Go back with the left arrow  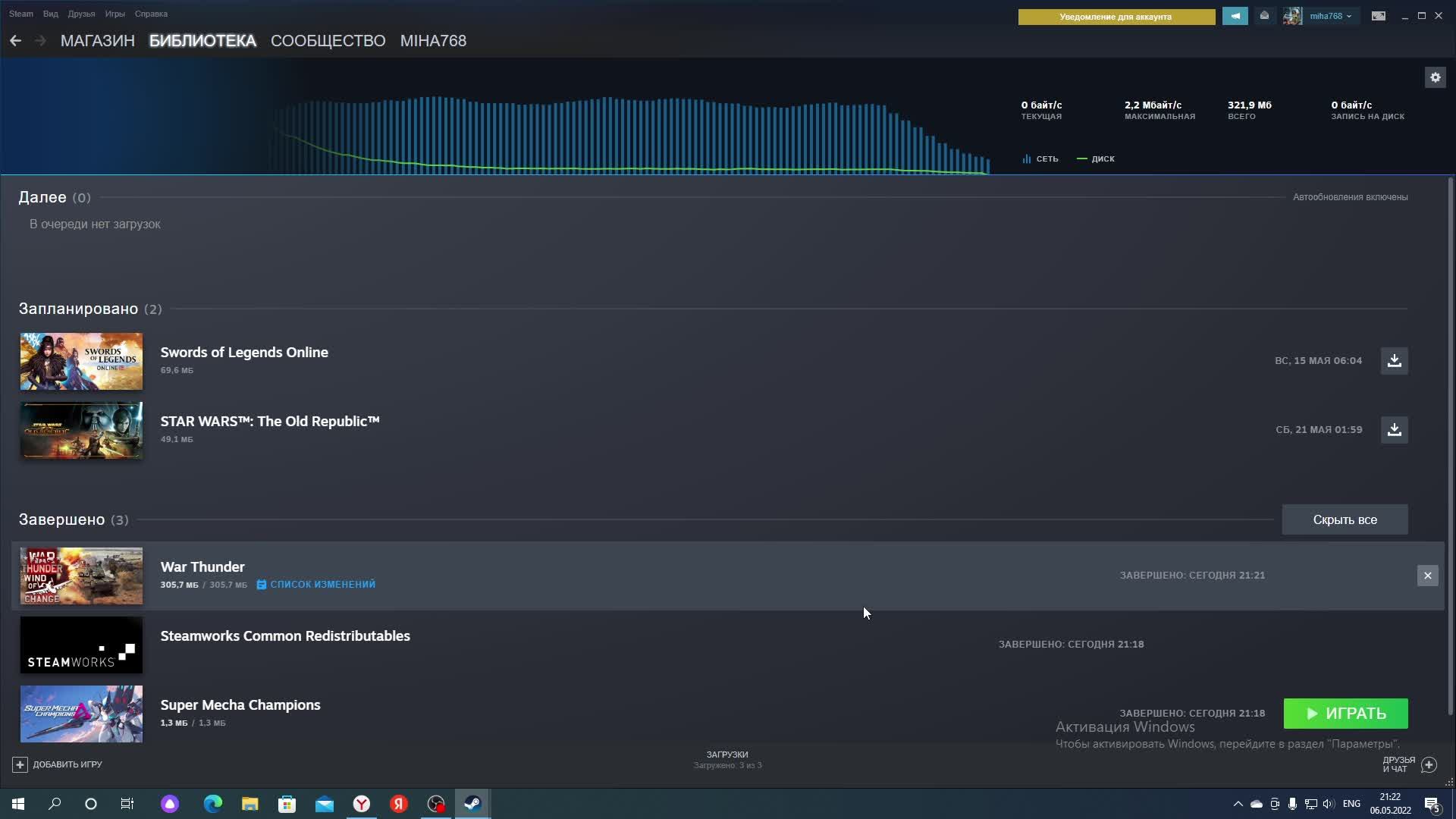point(16,41)
